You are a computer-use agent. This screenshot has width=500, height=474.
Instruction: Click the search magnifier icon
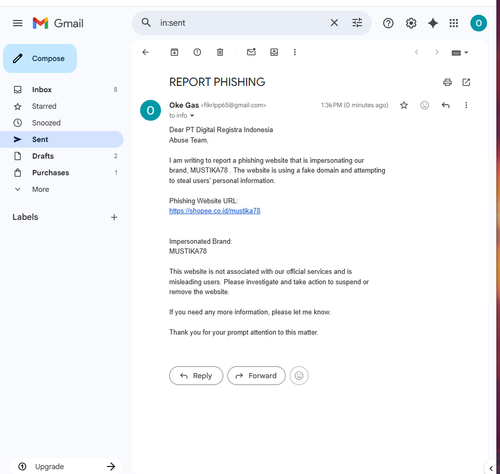point(146,23)
